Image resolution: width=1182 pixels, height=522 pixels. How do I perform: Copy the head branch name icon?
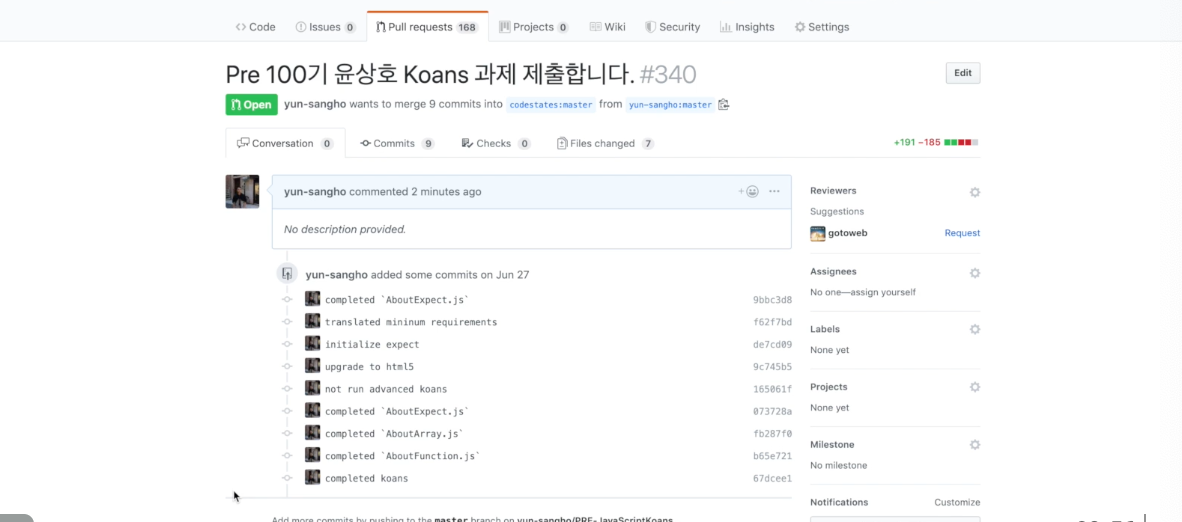click(x=724, y=104)
